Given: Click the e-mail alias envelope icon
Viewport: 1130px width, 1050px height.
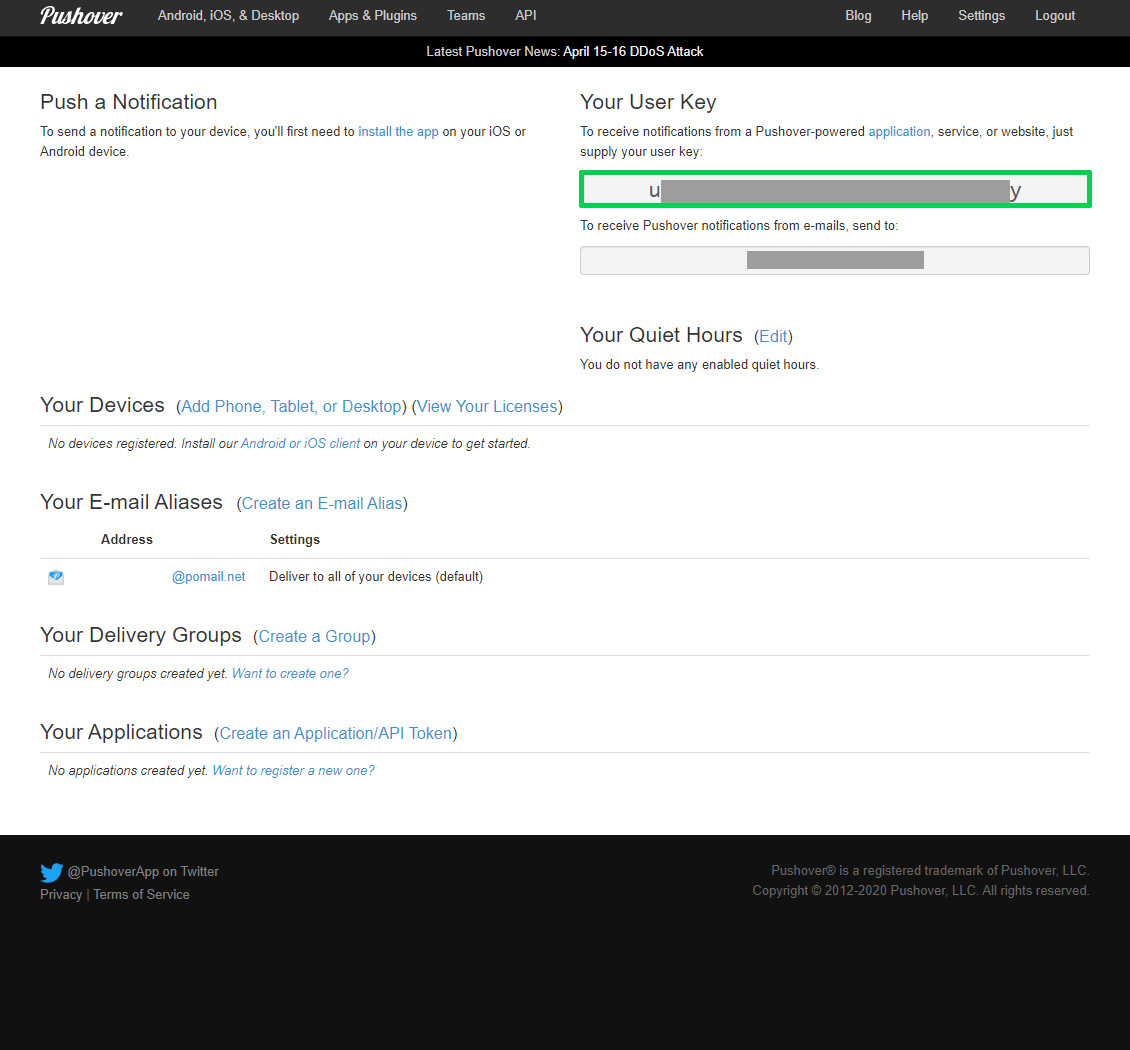Looking at the screenshot, I should (55, 577).
